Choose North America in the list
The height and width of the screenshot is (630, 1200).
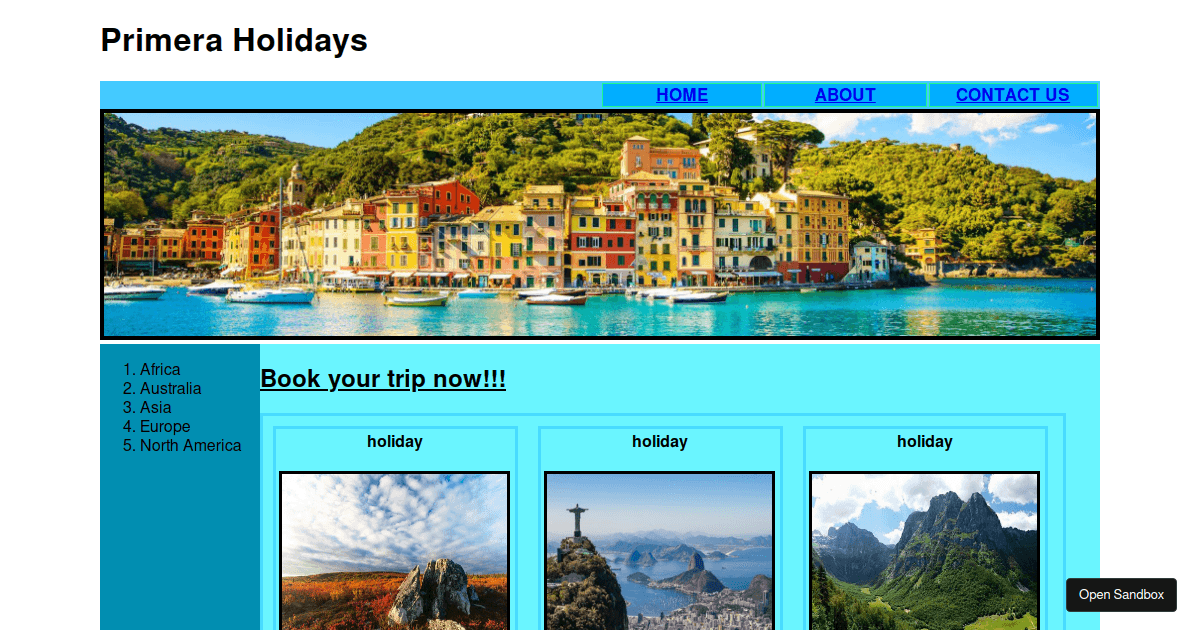click(x=190, y=446)
